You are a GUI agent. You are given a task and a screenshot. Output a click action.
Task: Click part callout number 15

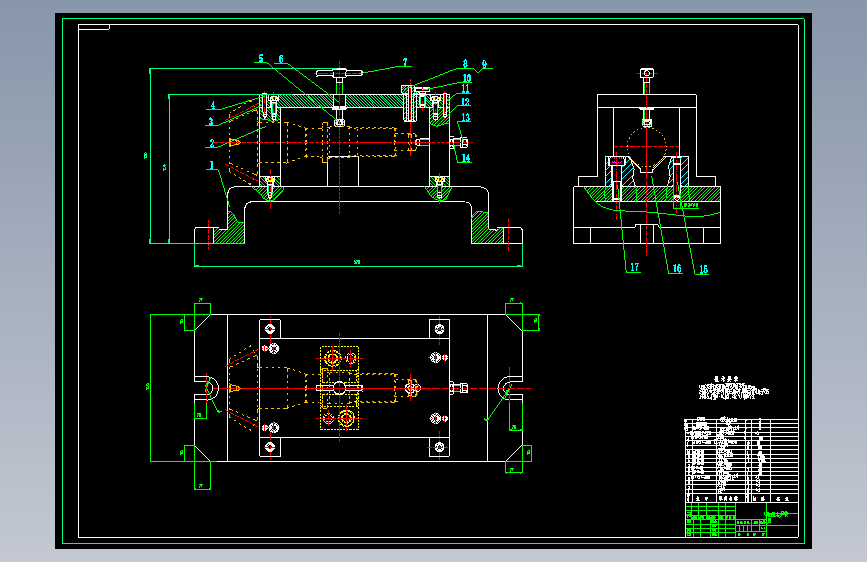(x=703, y=269)
